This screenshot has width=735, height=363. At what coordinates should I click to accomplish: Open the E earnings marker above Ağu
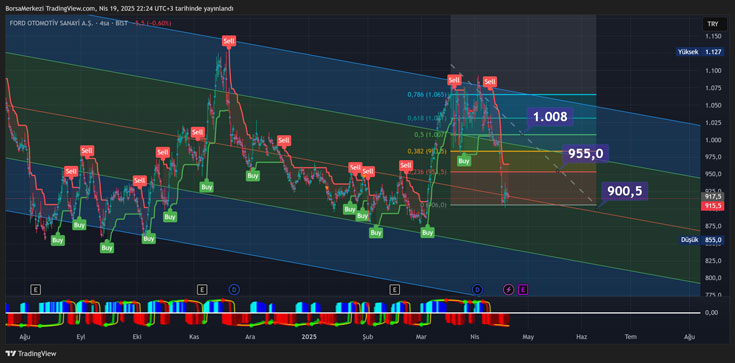pos(36,289)
